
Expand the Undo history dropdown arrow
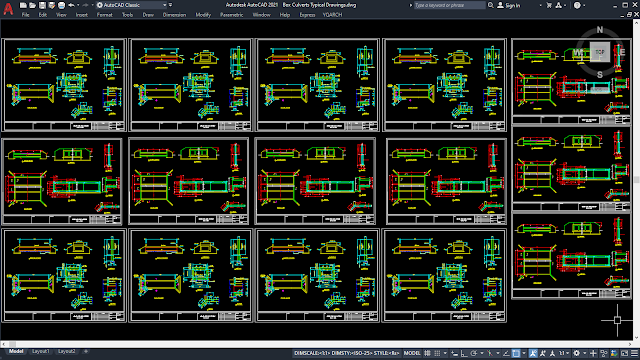tap(78, 5)
